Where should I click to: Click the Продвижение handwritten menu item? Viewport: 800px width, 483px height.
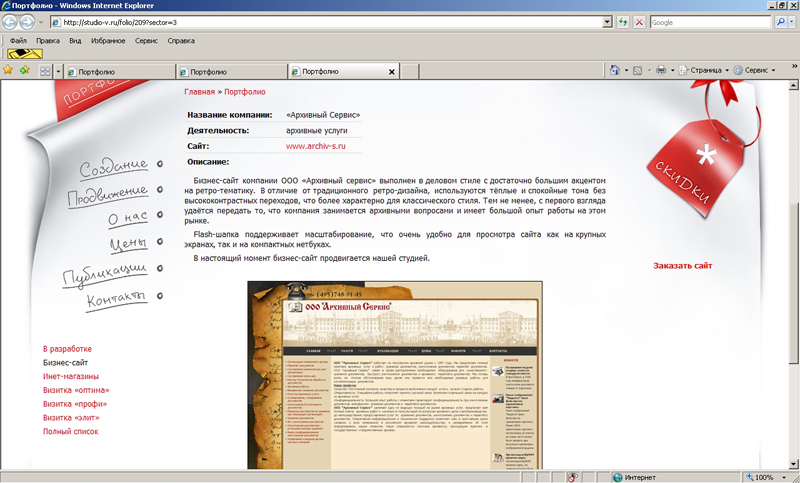click(x=108, y=196)
